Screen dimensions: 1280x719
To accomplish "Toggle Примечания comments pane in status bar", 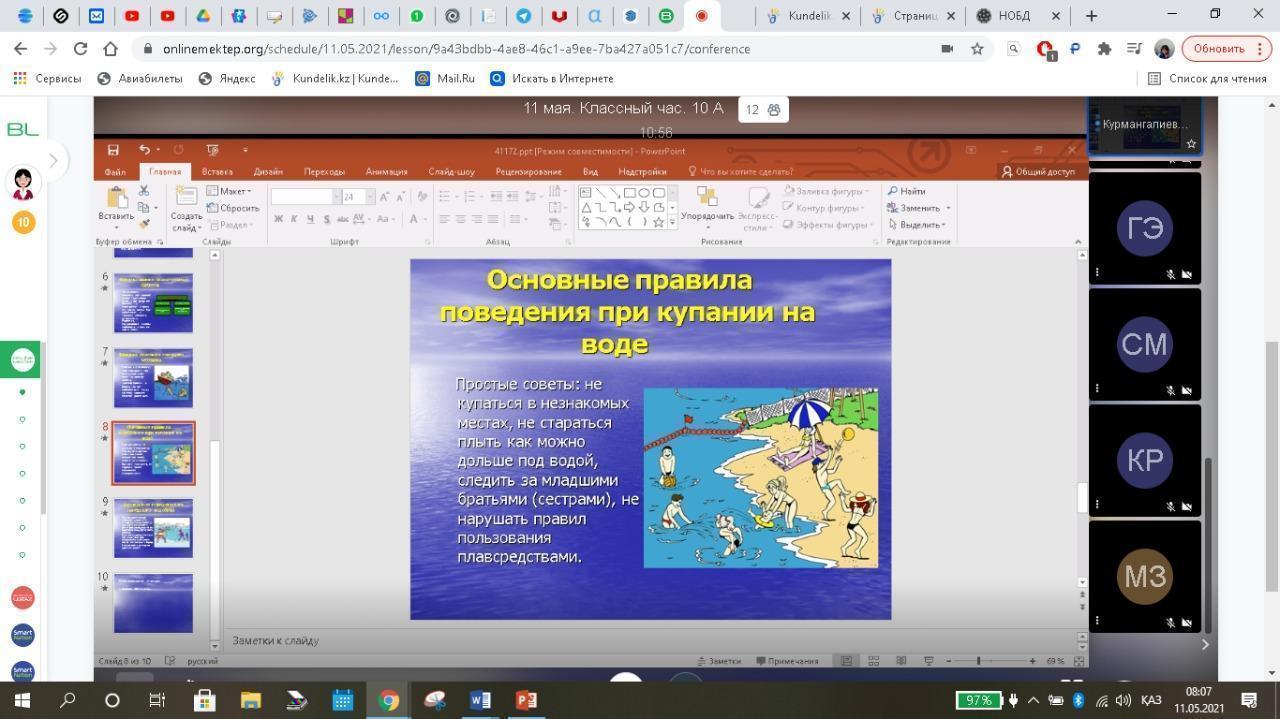I will [787, 661].
